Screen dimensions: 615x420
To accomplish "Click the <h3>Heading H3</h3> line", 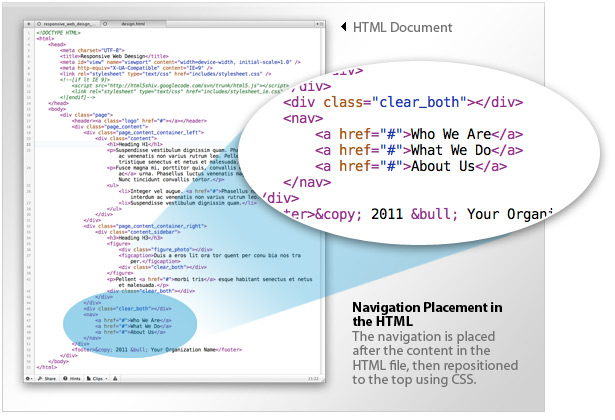I will (x=135, y=238).
